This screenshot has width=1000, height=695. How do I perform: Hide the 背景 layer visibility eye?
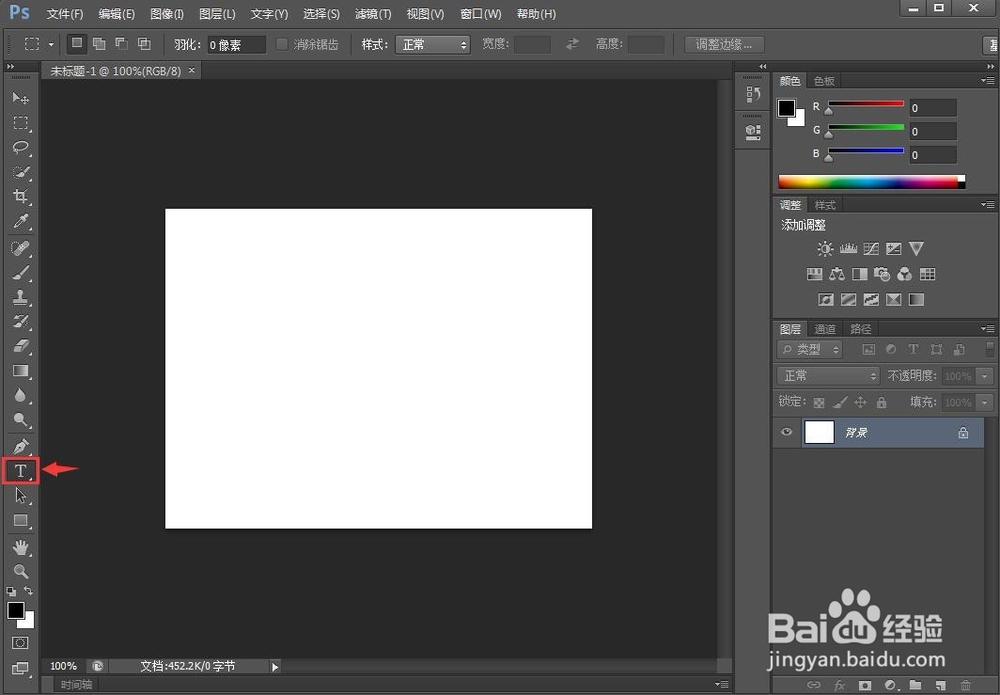click(x=786, y=432)
